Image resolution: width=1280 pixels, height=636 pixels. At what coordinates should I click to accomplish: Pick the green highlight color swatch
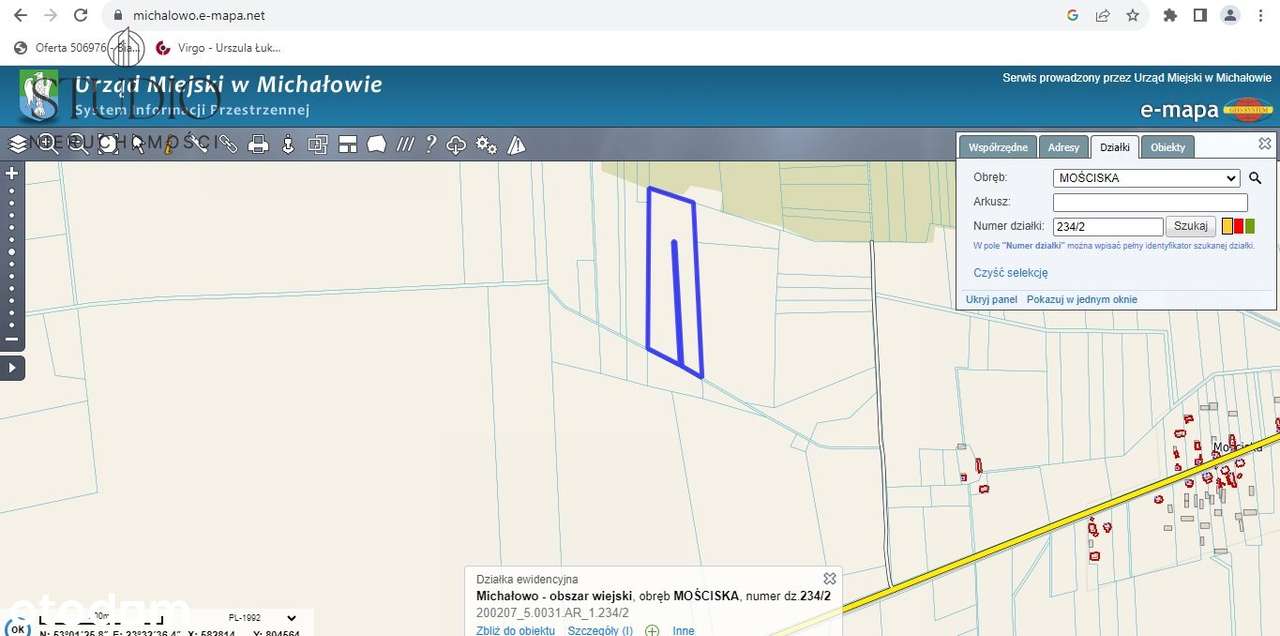coord(1250,226)
